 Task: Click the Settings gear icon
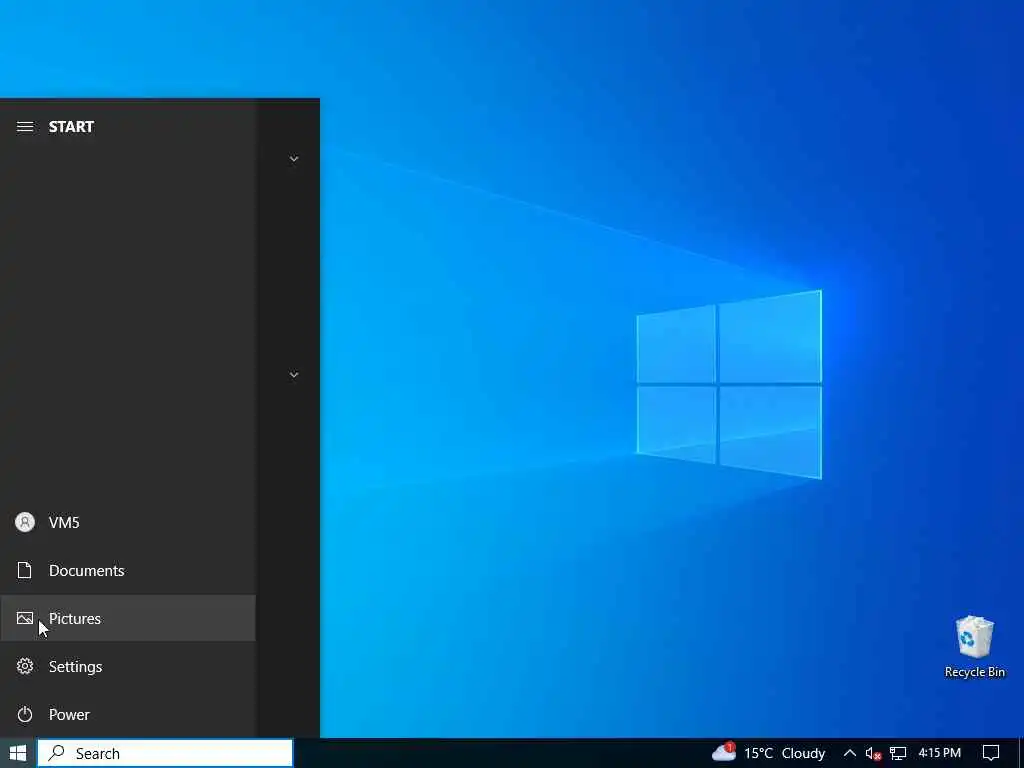[x=25, y=666]
